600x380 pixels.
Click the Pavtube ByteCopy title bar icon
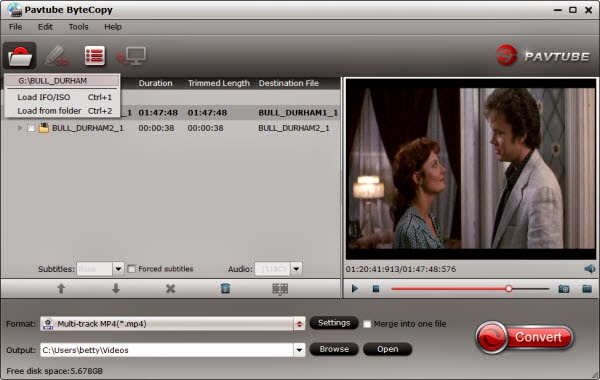point(14,10)
